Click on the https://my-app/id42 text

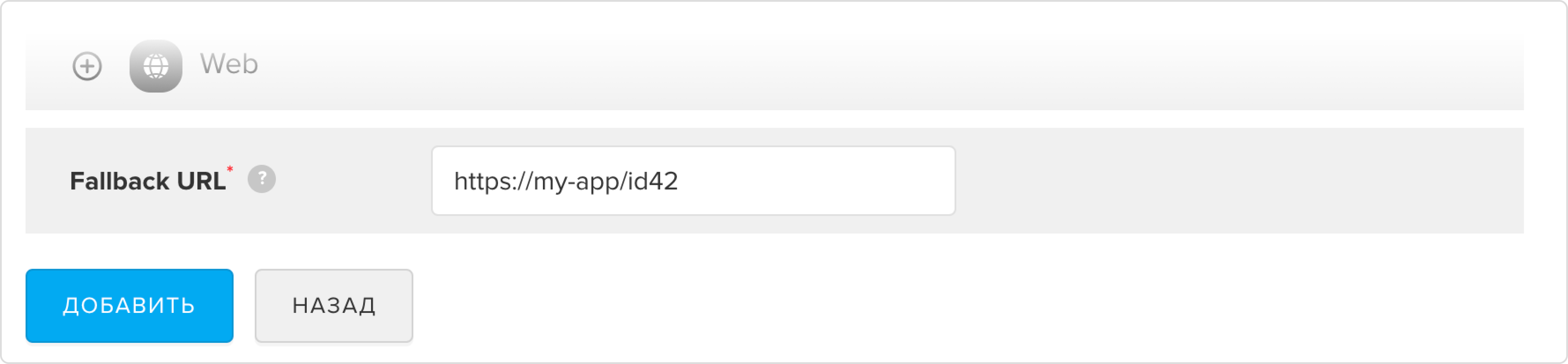[x=565, y=181]
